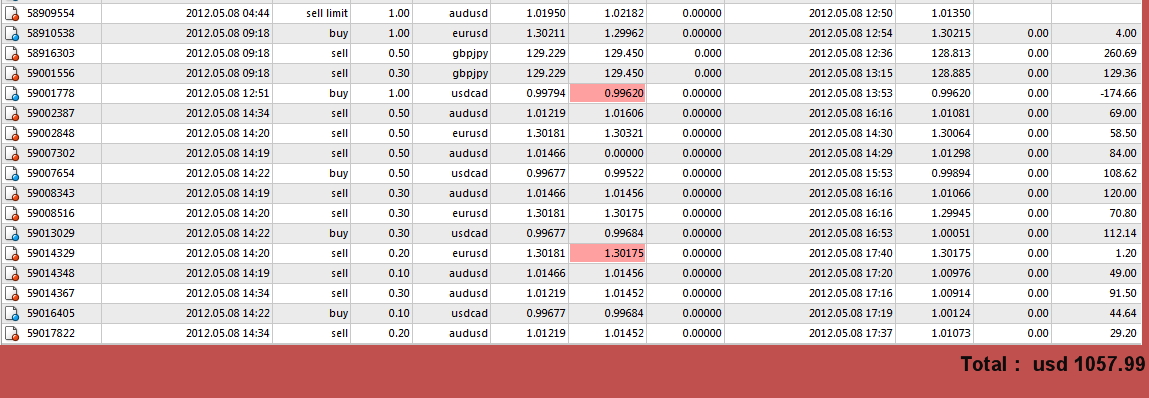Click close price 1.01350

point(951,13)
